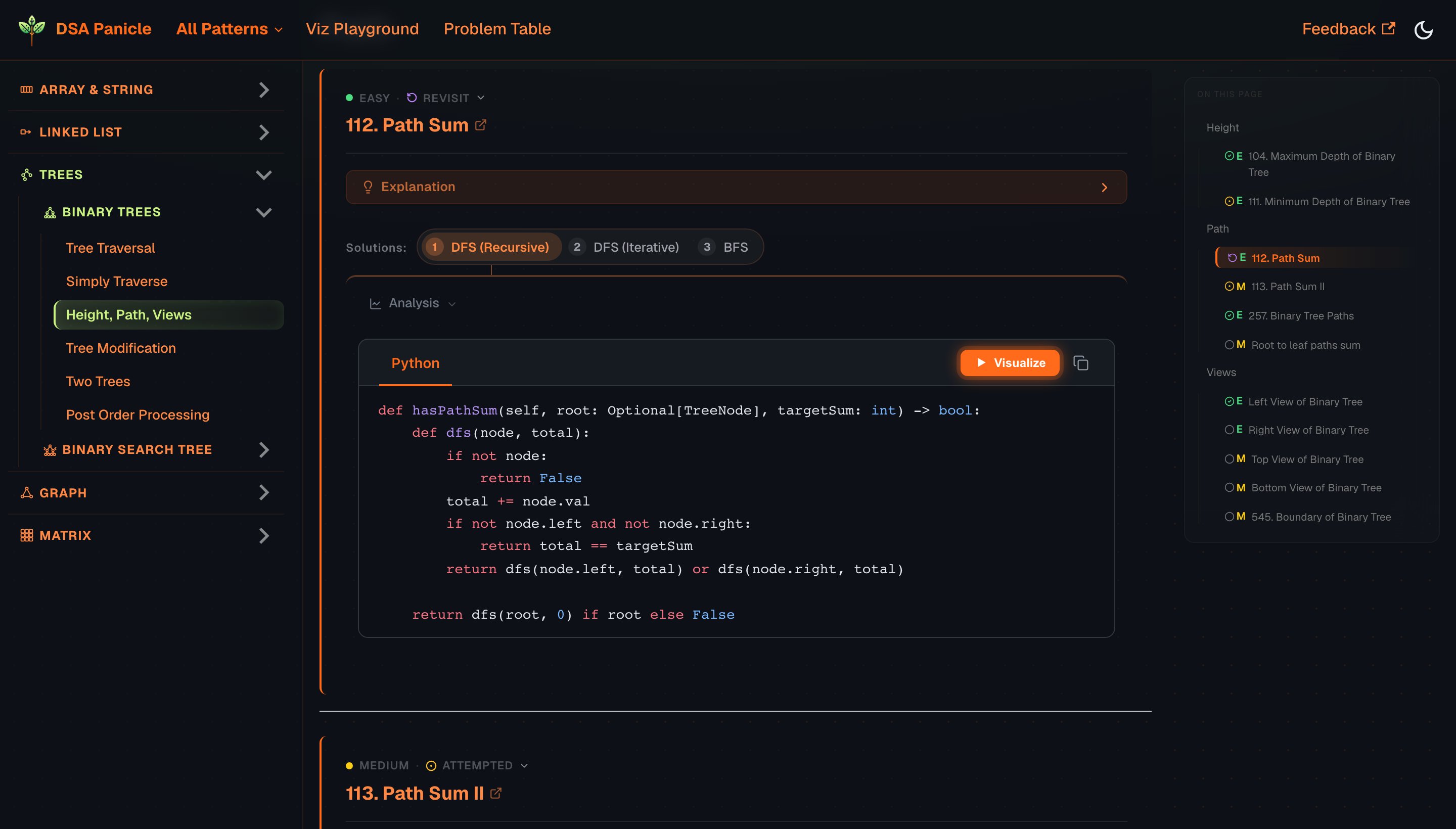Open the external link icon beside Feedback
The image size is (1456, 829).
tap(1389, 28)
